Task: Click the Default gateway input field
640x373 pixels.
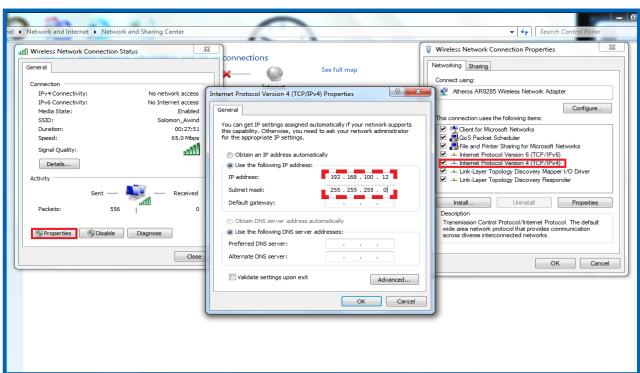Action: (x=360, y=203)
